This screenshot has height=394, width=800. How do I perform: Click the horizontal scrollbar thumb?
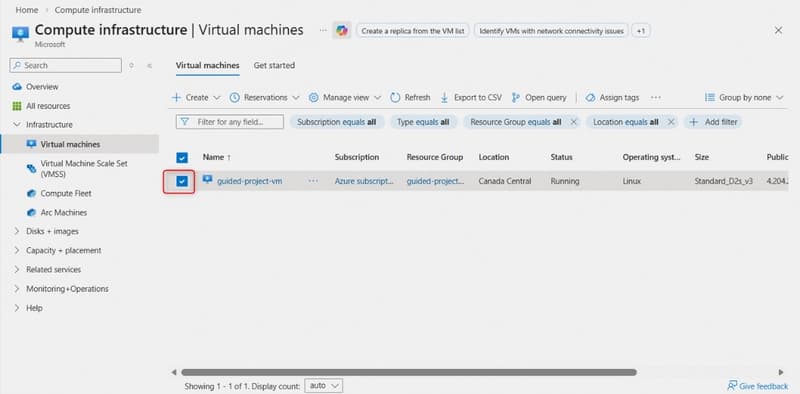[x=409, y=372]
